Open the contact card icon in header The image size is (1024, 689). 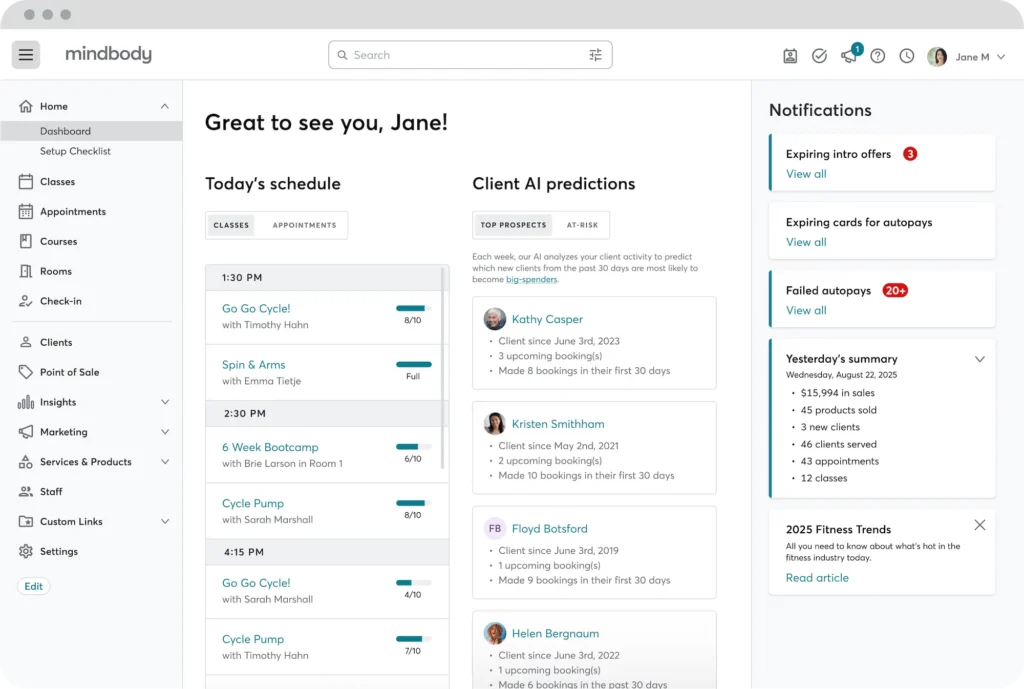click(x=790, y=56)
